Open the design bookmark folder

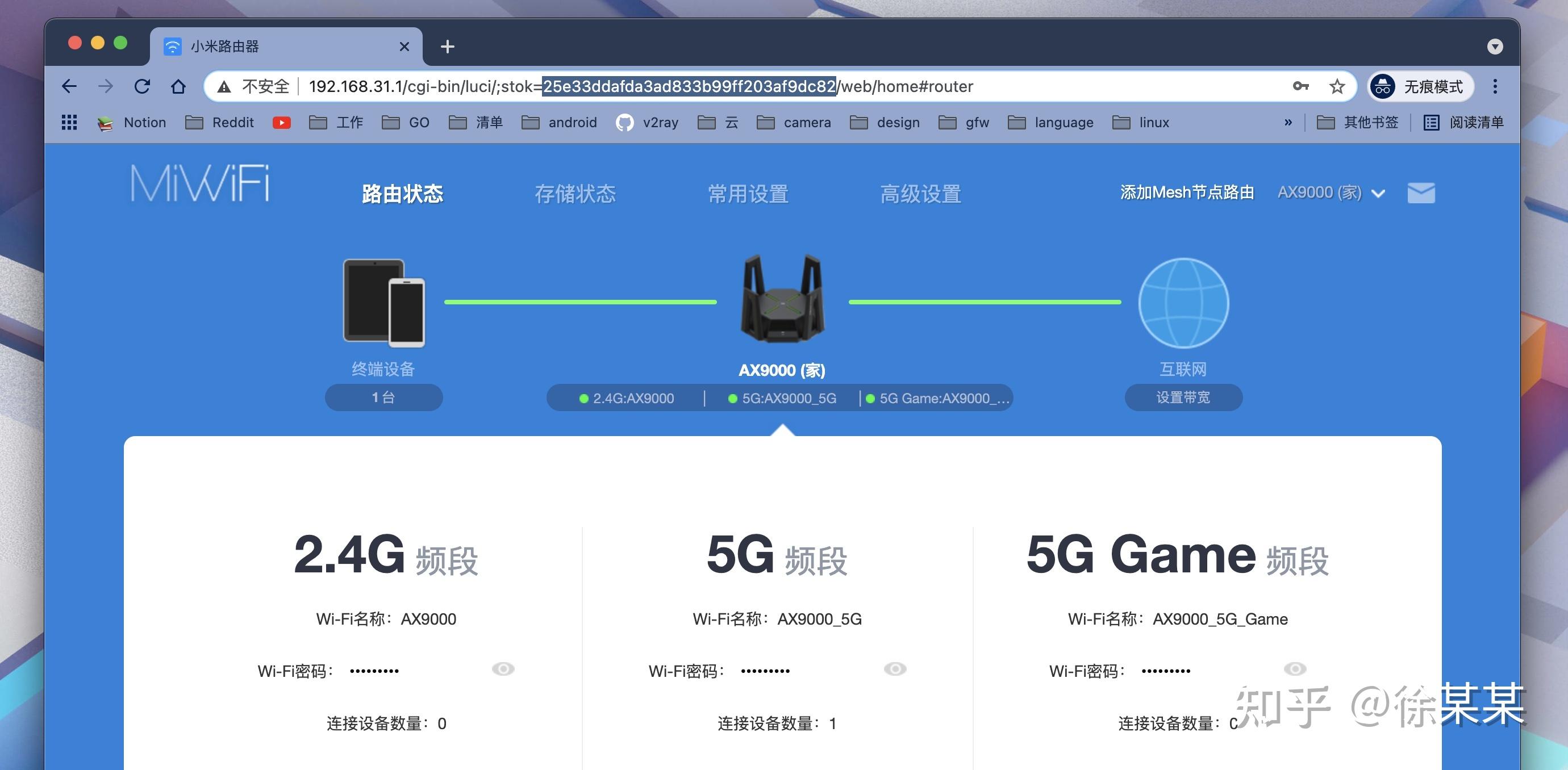tap(885, 122)
